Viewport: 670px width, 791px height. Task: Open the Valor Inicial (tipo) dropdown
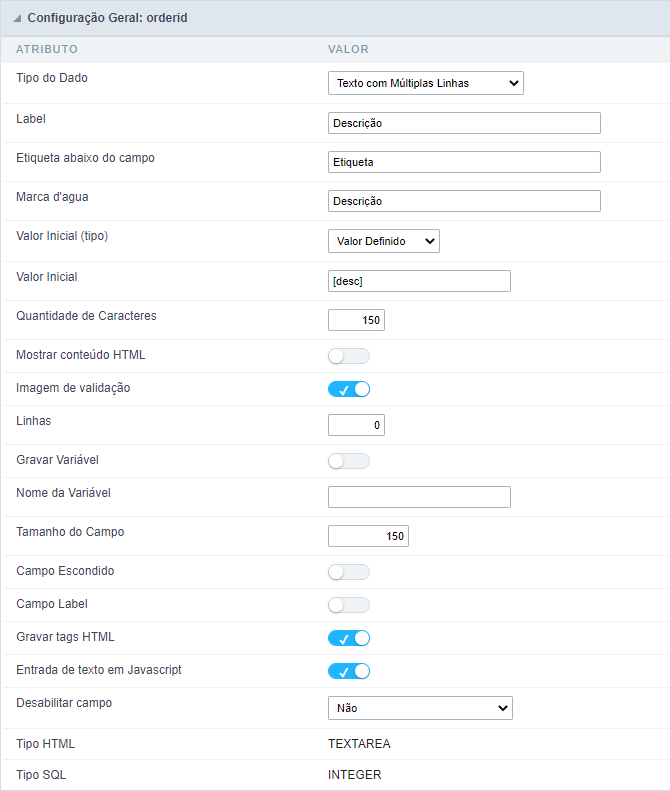[x=383, y=241]
